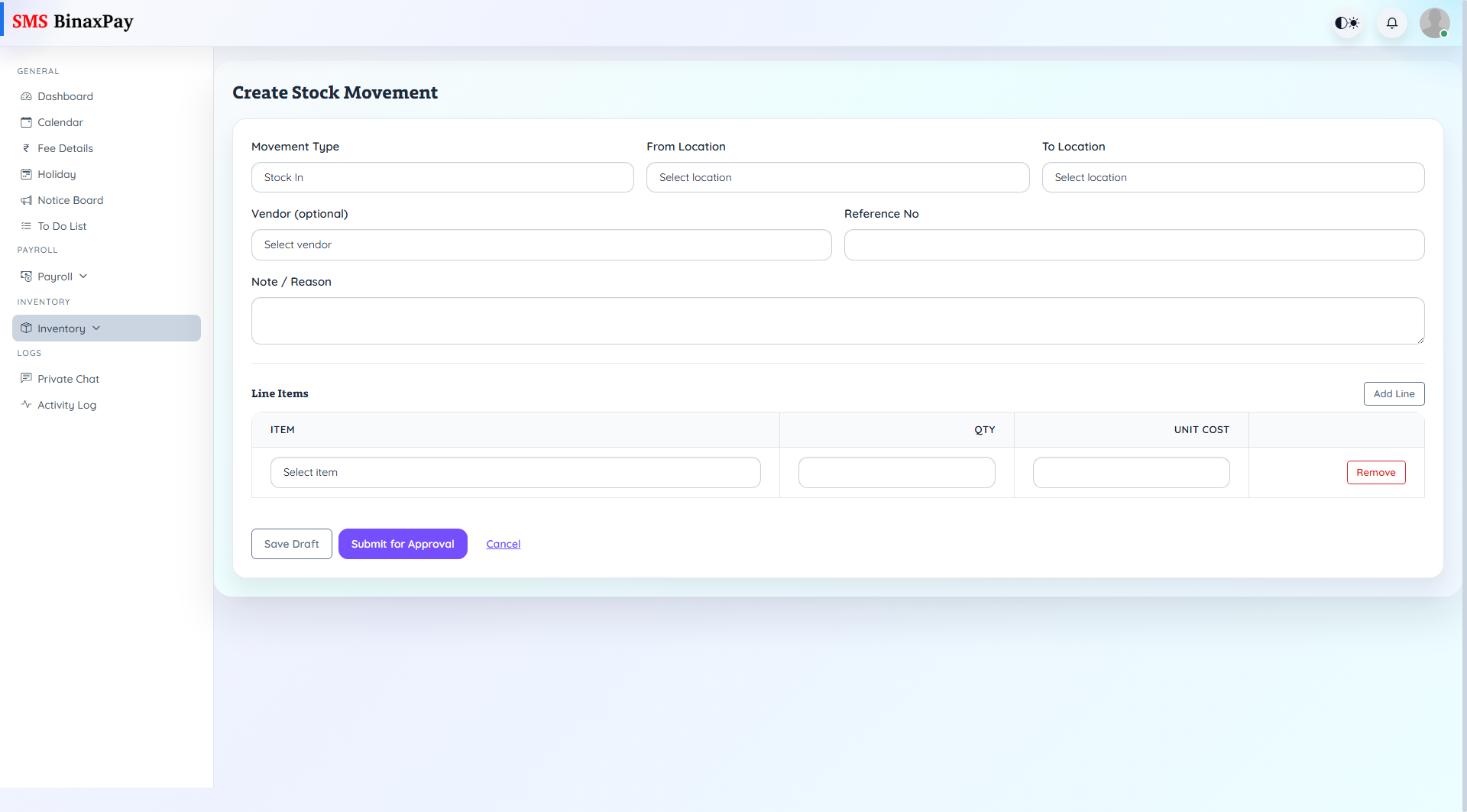Select the Holiday icon in sidebar
This screenshot has width=1467, height=812.
coord(27,174)
